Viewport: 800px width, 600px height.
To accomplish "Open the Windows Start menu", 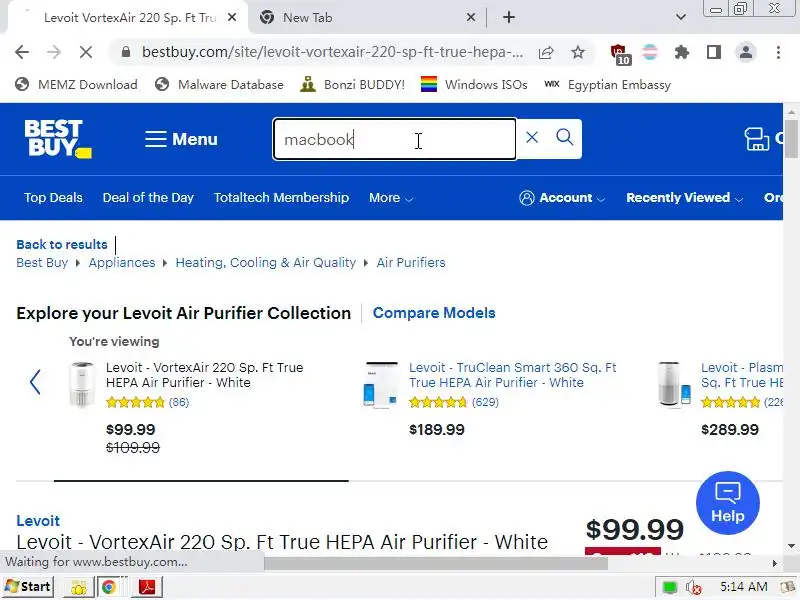I will click(28, 587).
